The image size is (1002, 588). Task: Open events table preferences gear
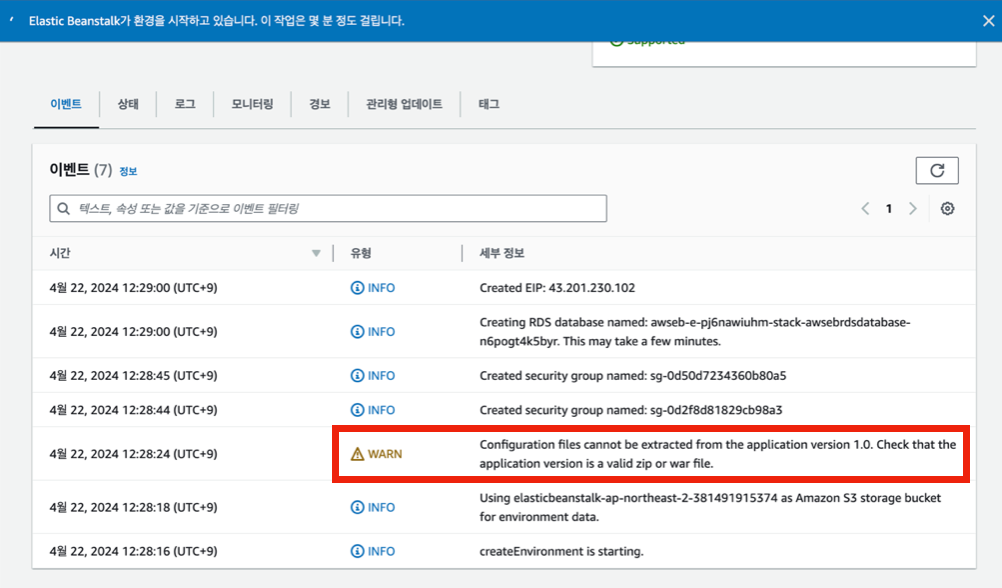(x=947, y=208)
